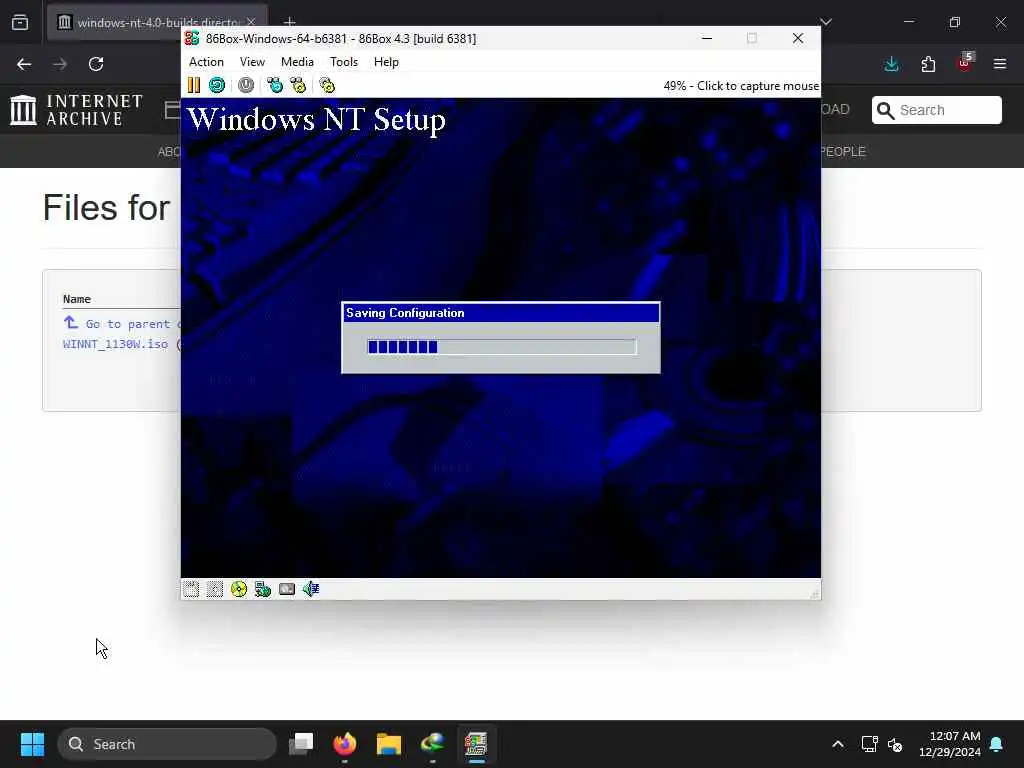The width and height of the screenshot is (1024, 768).
Task: Open the notification bell icon
Action: click(997, 744)
